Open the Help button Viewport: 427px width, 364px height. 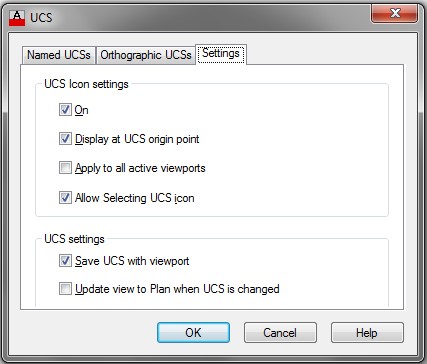coord(367,333)
